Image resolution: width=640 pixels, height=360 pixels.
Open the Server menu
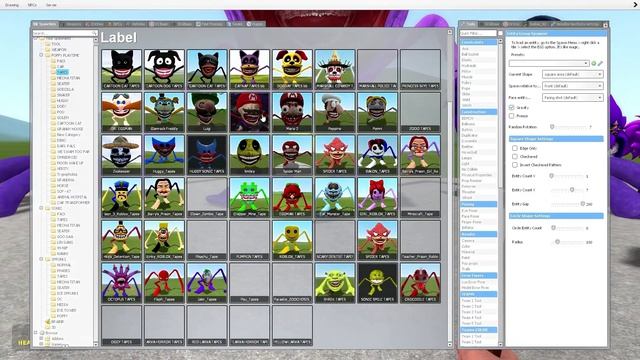51,5
